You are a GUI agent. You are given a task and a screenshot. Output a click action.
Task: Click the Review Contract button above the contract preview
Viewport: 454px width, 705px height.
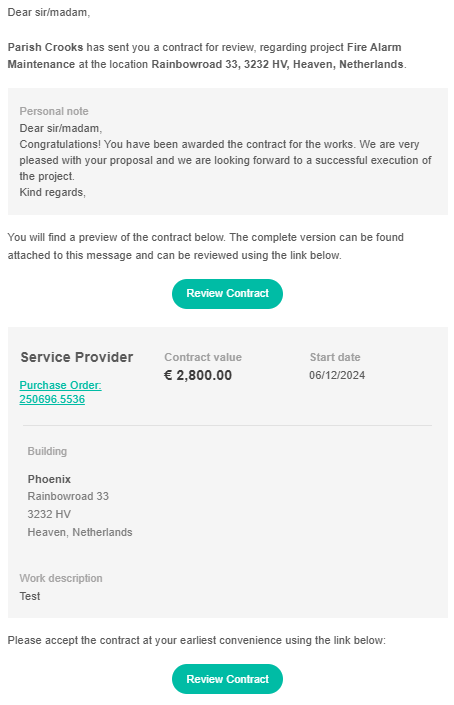[x=227, y=294]
